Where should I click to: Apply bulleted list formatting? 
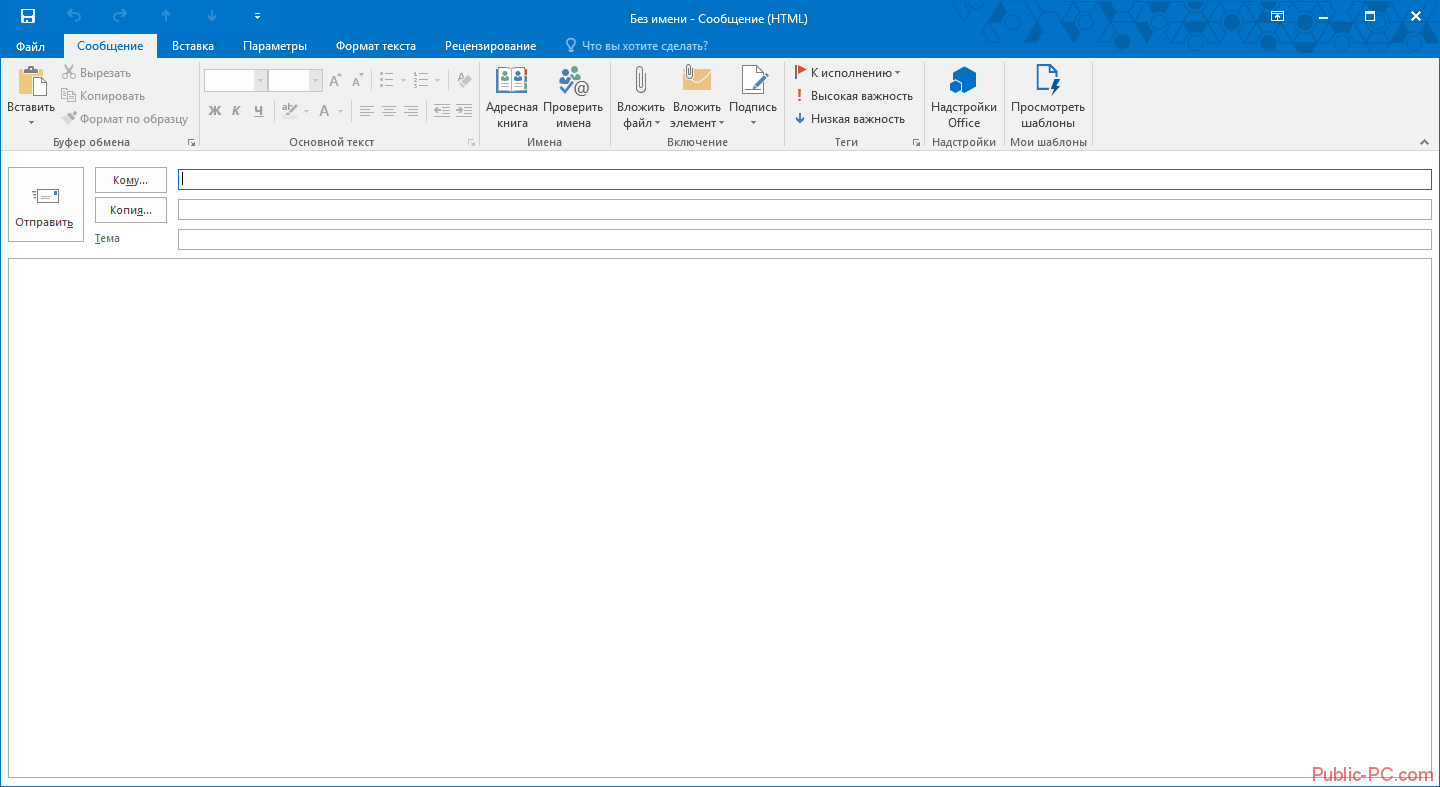coord(387,81)
